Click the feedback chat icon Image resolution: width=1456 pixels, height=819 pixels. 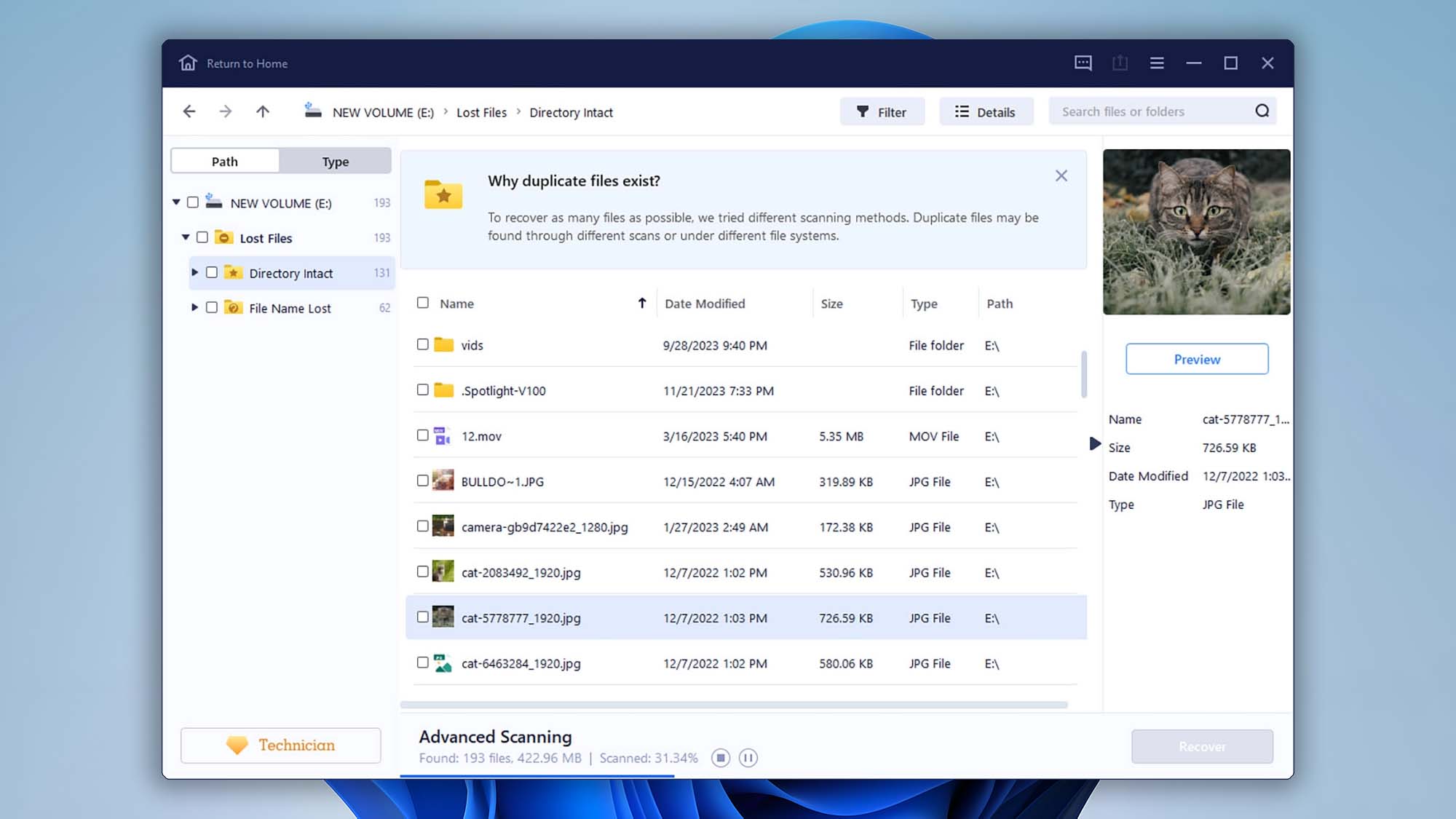click(1083, 63)
